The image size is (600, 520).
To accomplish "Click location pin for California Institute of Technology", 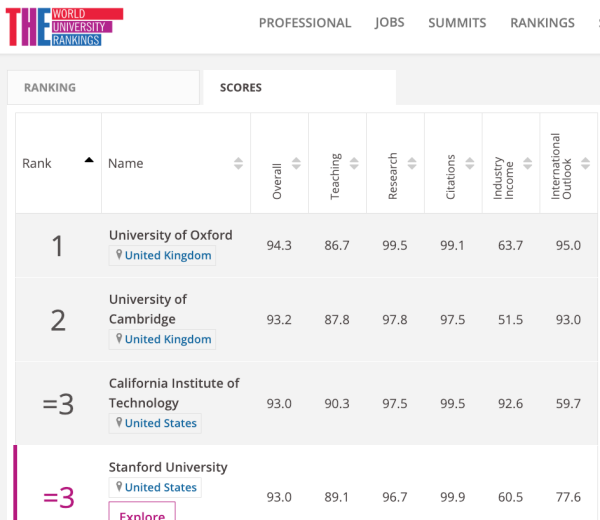I will point(119,422).
